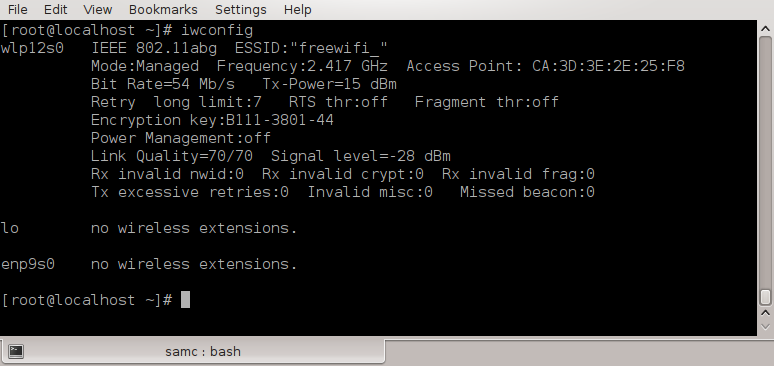Image resolution: width=774 pixels, height=366 pixels.
Task: Click the empty tab bar area
Action: coord(579,353)
